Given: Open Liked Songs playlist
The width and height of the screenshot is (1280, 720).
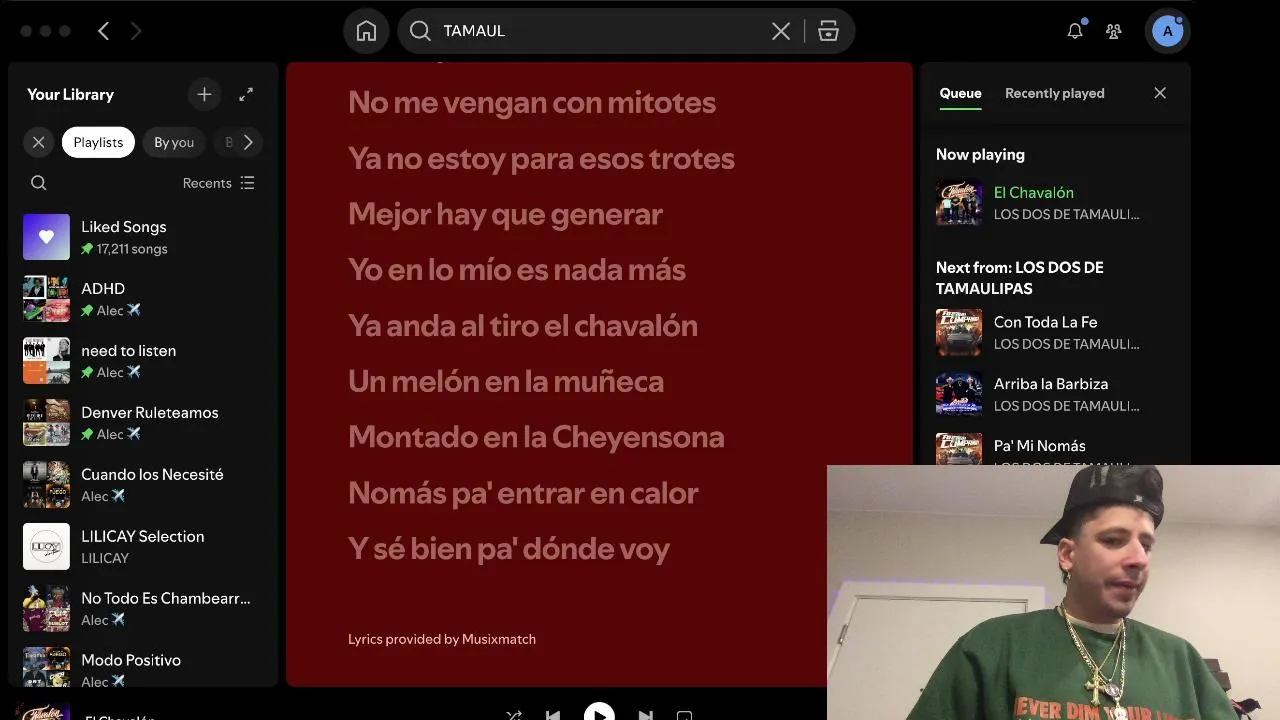Looking at the screenshot, I should 143,237.
